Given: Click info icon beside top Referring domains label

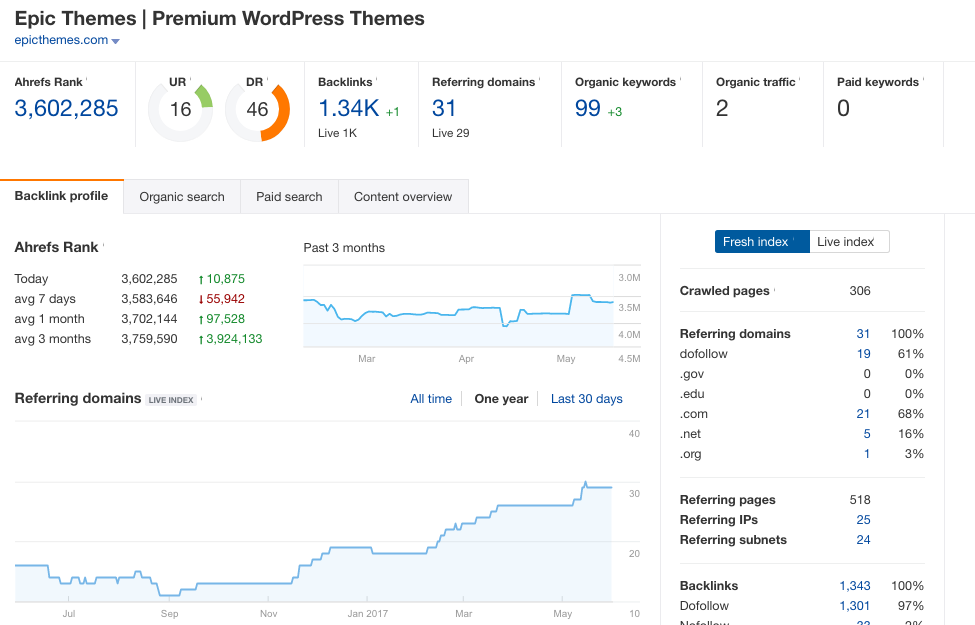Looking at the screenshot, I should (x=540, y=80).
